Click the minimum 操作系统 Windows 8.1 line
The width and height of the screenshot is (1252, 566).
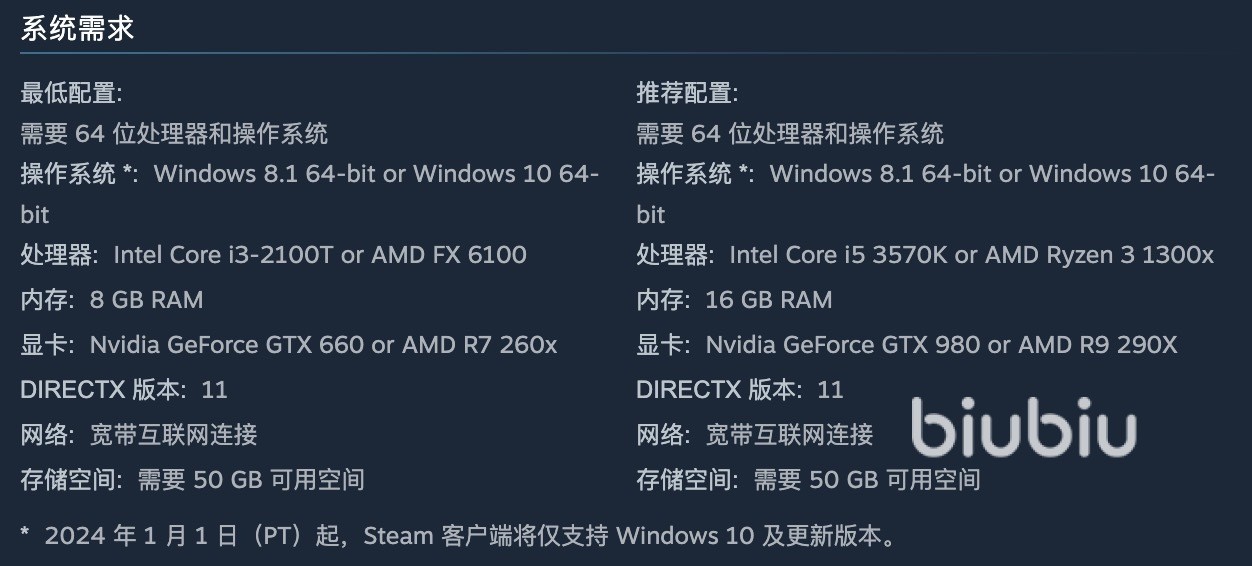(x=310, y=174)
